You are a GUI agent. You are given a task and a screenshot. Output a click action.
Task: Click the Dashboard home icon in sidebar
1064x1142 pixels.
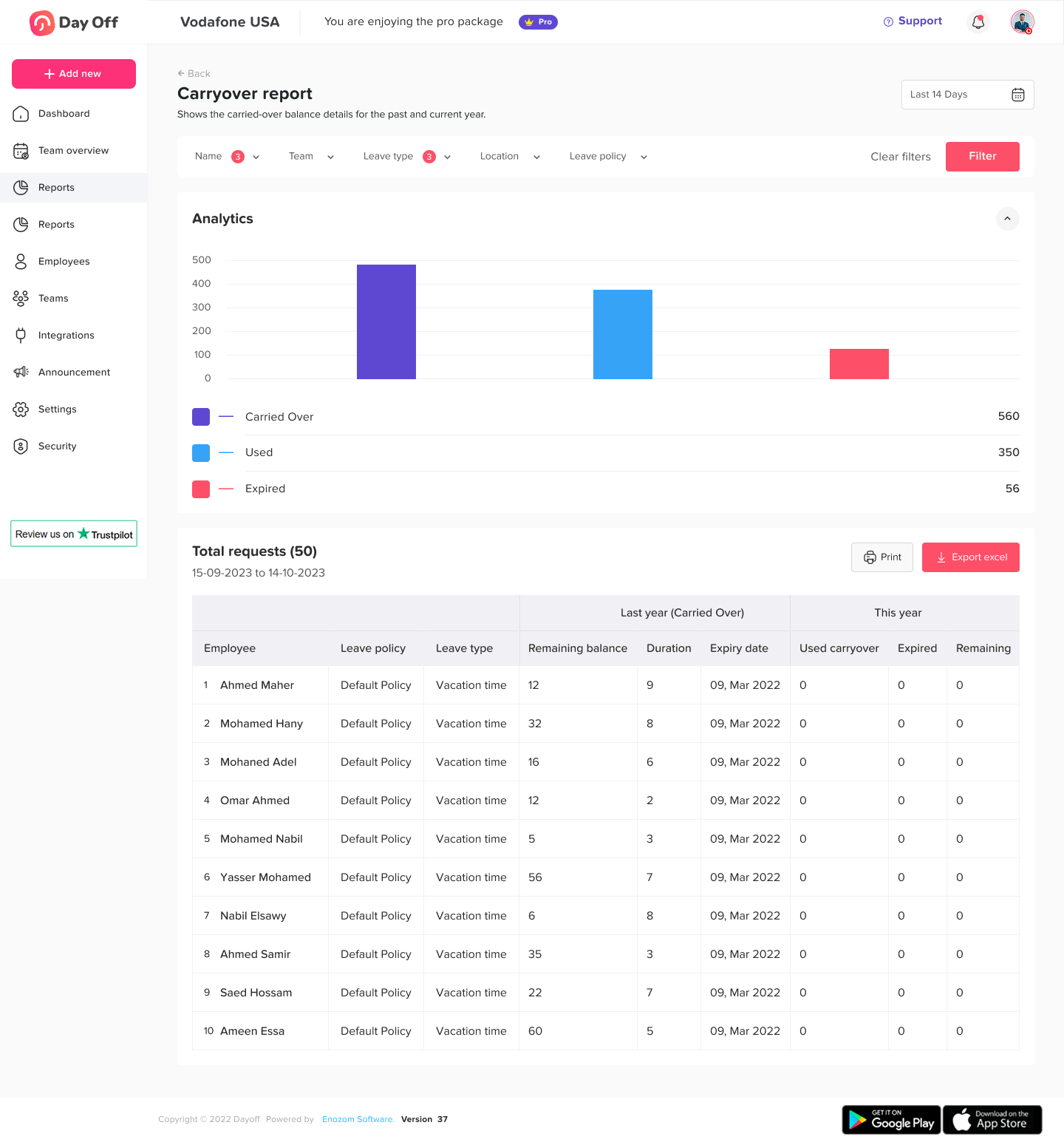point(21,114)
